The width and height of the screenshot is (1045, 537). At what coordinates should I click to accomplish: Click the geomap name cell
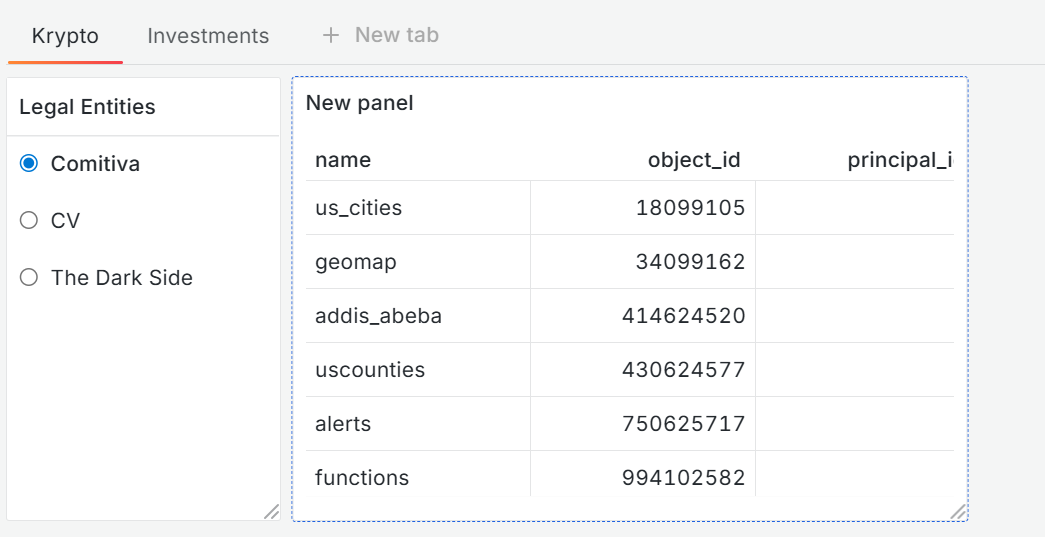(x=355, y=262)
